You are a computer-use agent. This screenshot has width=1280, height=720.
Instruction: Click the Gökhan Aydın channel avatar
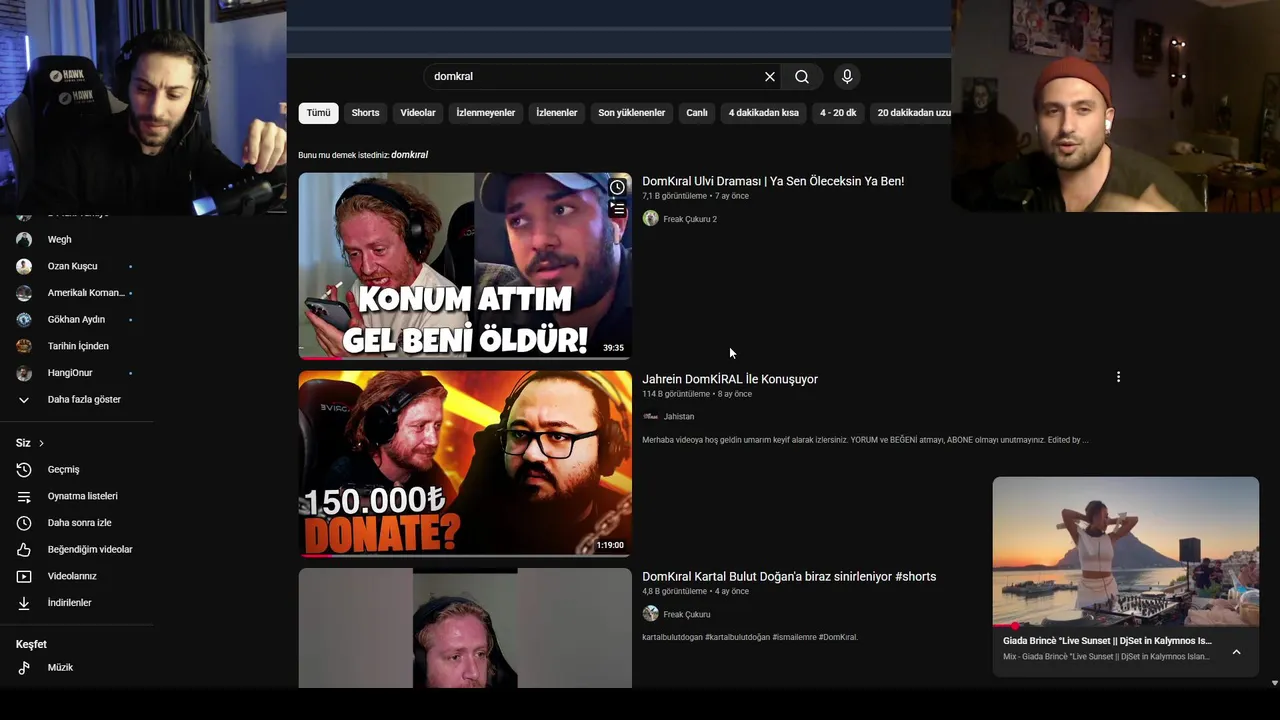(x=24, y=320)
